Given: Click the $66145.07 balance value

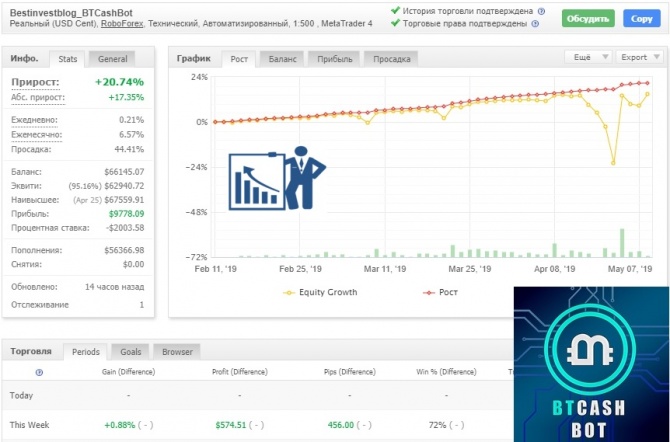Looking at the screenshot, I should (124, 172).
